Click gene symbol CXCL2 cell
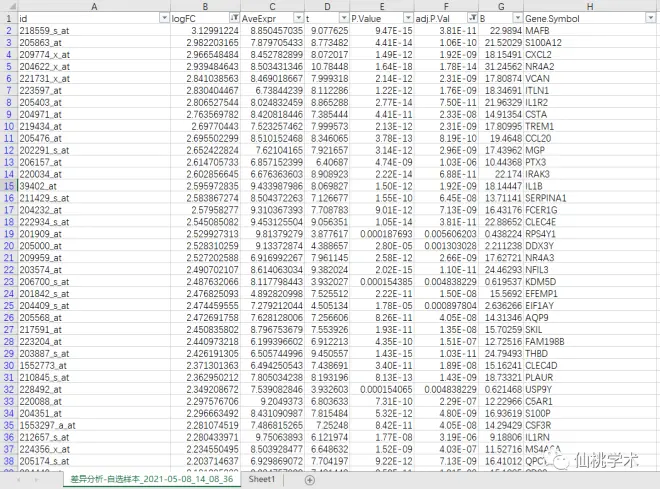The height and width of the screenshot is (489, 660). click(x=590, y=55)
